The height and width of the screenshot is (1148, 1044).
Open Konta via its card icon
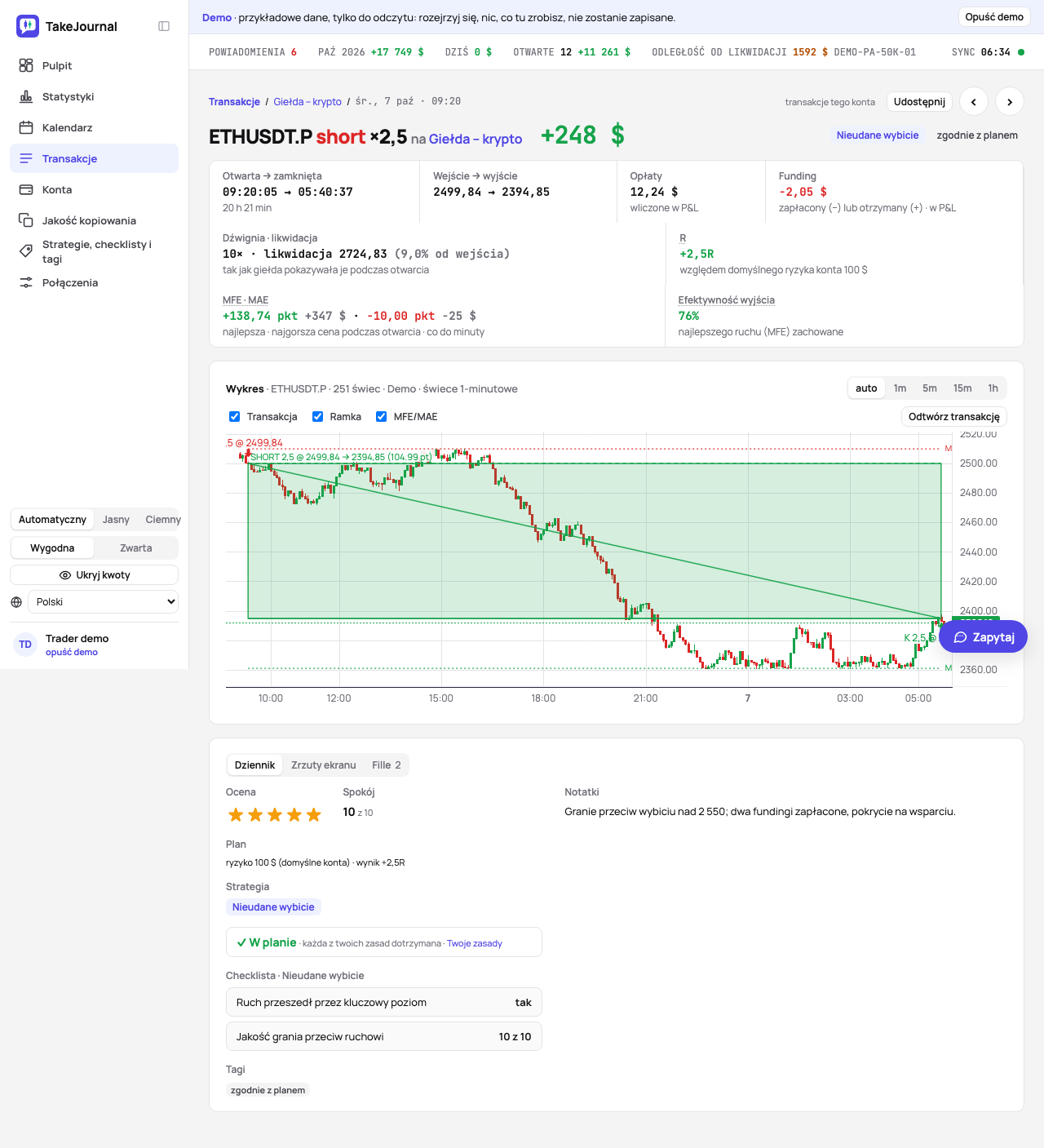pyautogui.click(x=26, y=189)
